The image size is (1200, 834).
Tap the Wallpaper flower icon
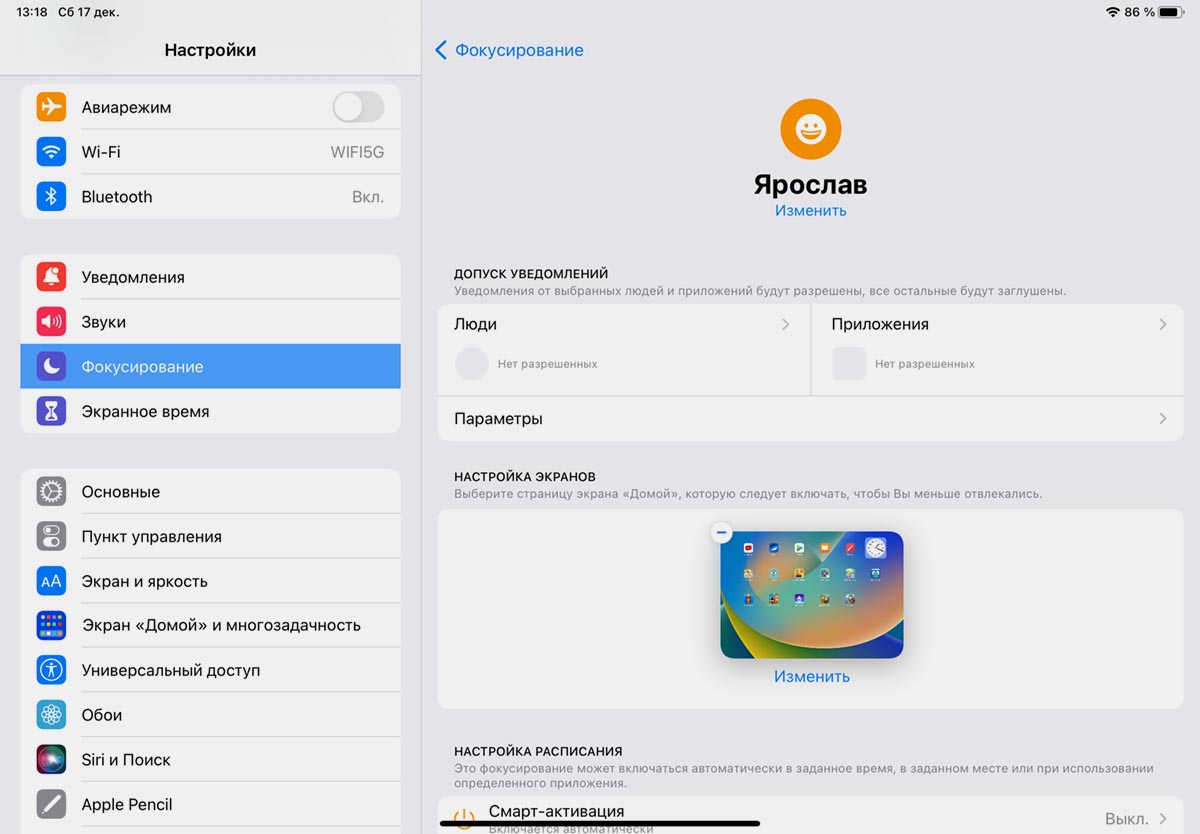pyautogui.click(x=51, y=715)
